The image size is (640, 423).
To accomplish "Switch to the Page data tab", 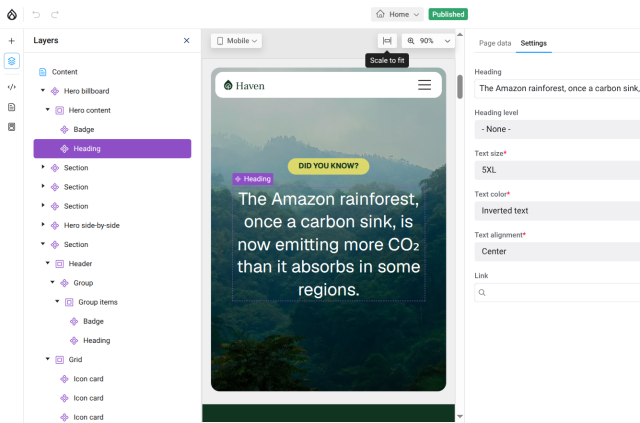I will click(495, 43).
